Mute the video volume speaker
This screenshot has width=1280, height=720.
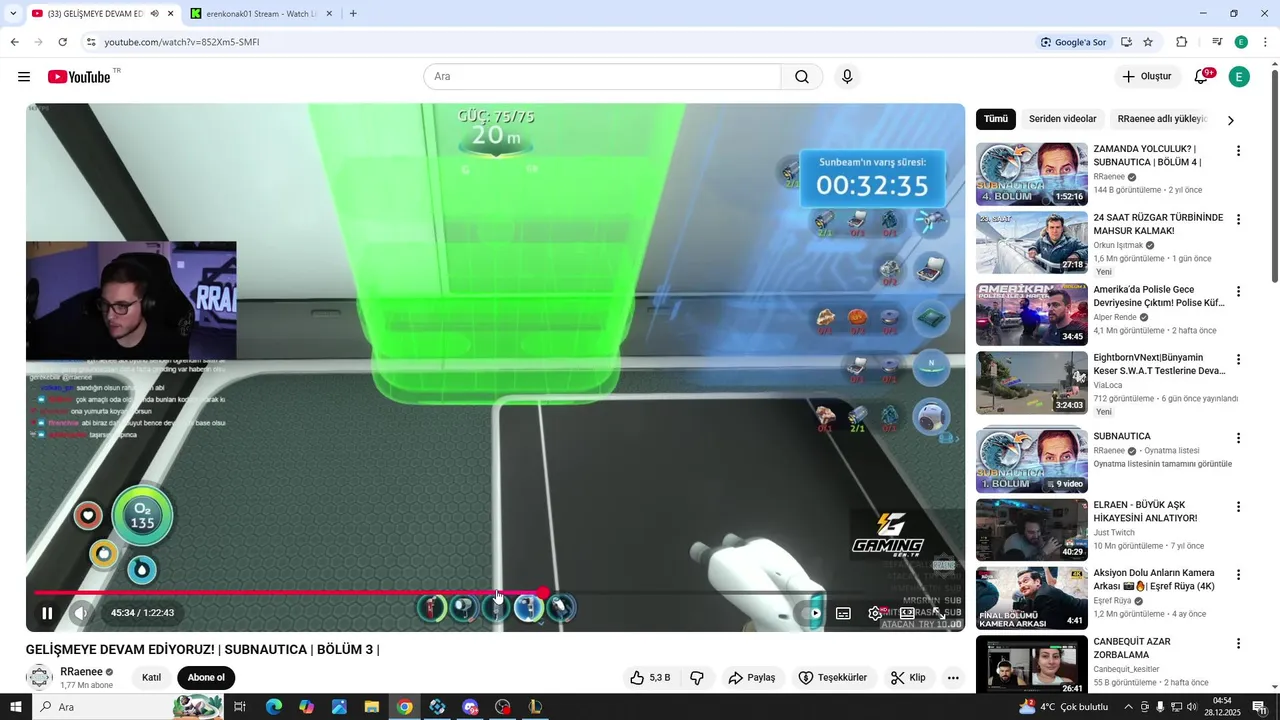click(x=81, y=613)
